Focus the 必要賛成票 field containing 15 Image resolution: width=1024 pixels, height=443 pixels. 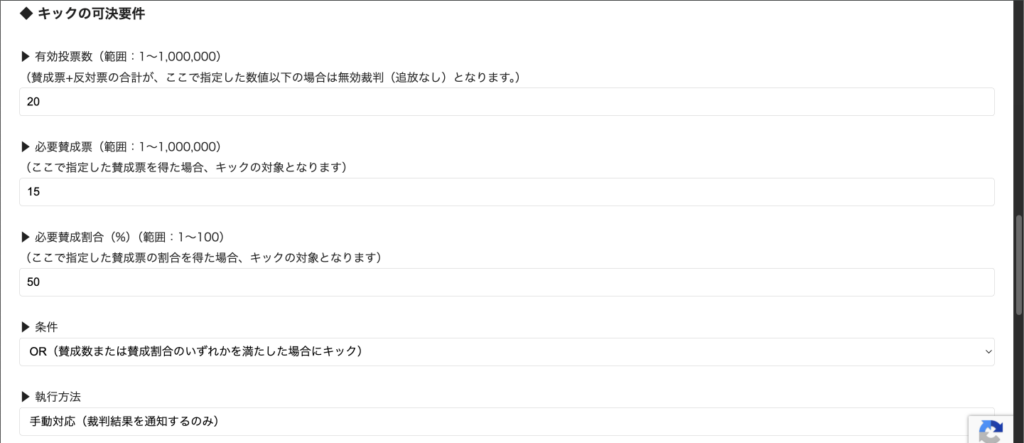(506, 192)
